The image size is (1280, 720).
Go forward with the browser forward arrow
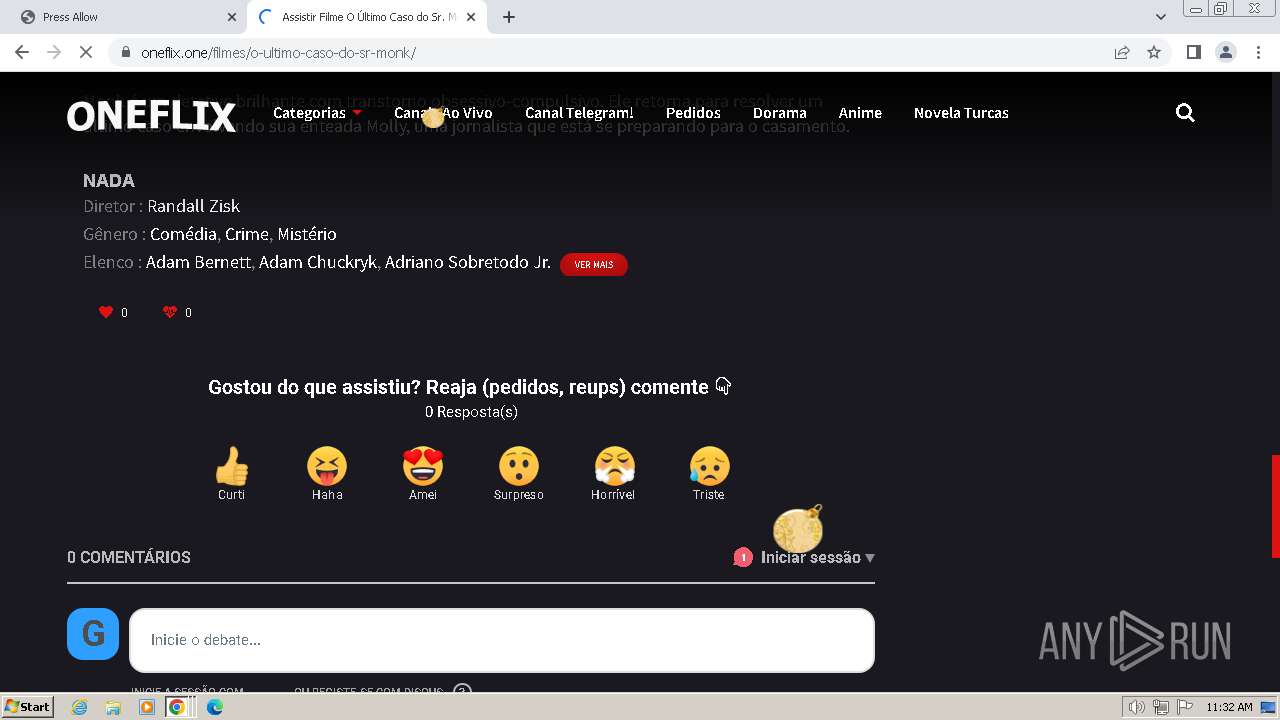(x=54, y=52)
